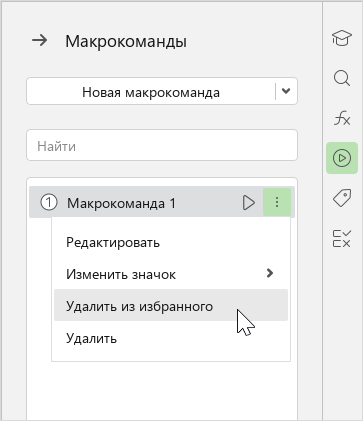The image size is (363, 421).
Task: Click the number 1 badge of Макрокоманда 1
Action: pyautogui.click(x=49, y=202)
